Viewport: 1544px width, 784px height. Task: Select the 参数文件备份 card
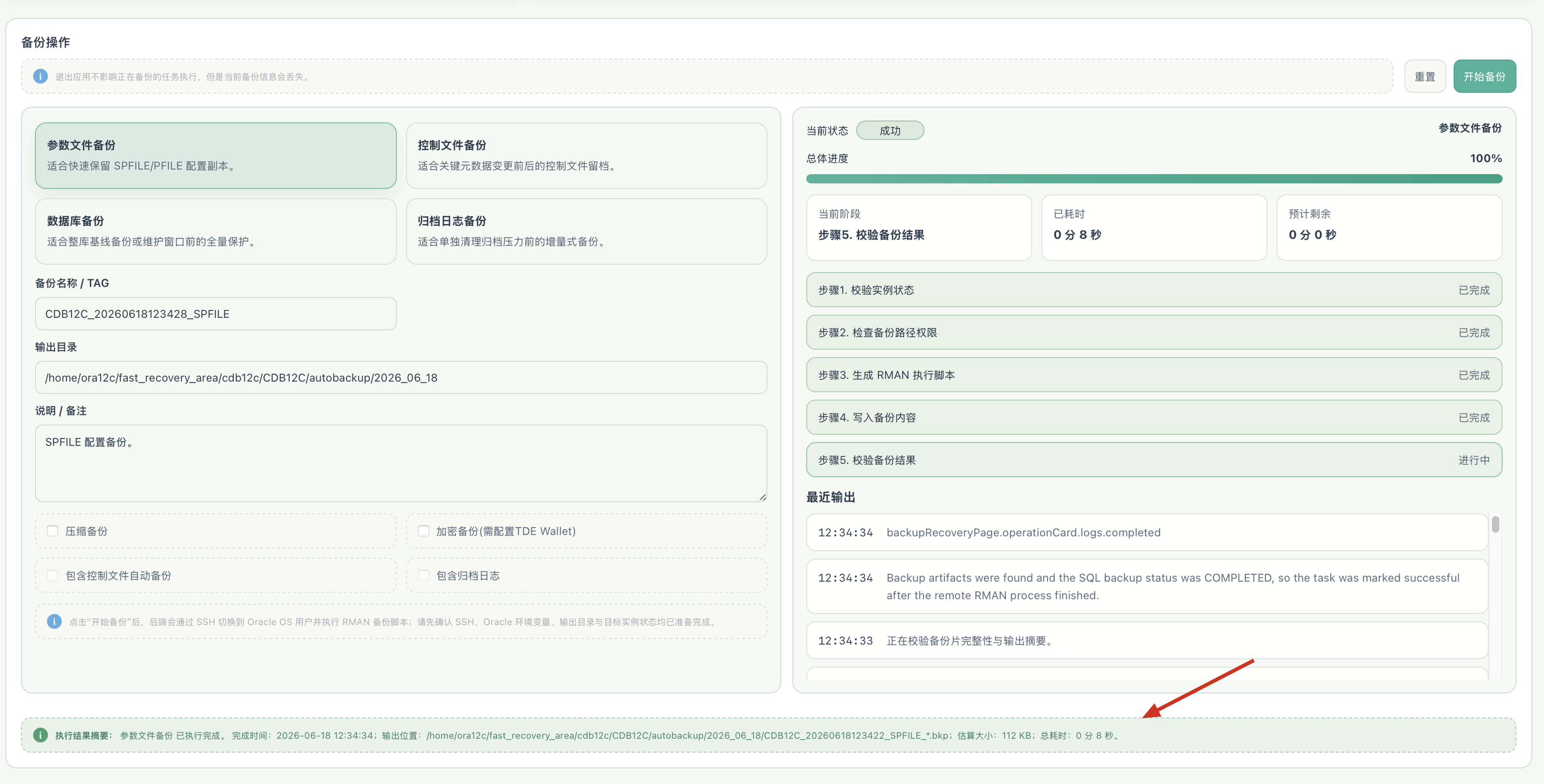pos(216,156)
